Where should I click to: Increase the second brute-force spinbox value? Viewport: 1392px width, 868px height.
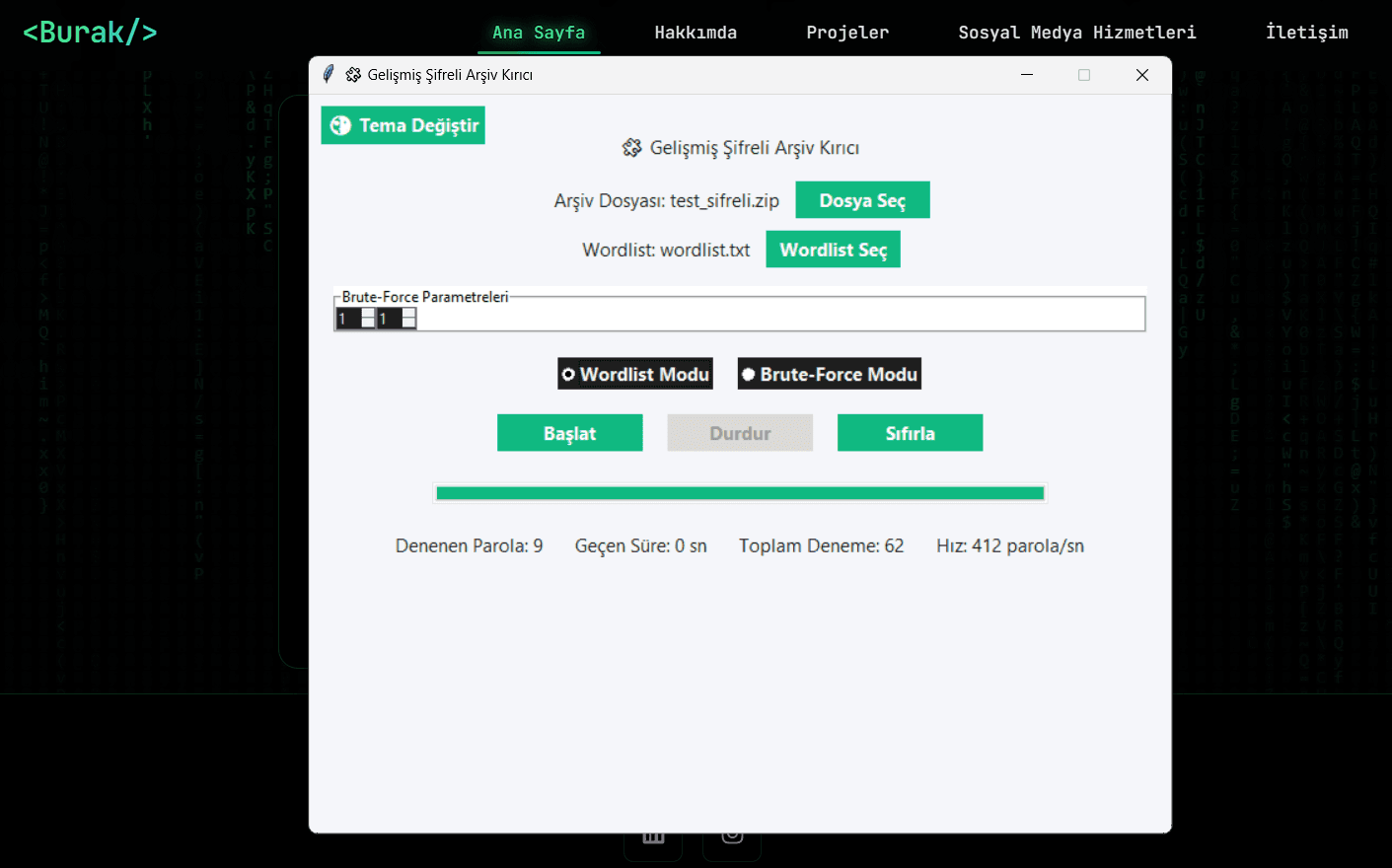pos(408,313)
